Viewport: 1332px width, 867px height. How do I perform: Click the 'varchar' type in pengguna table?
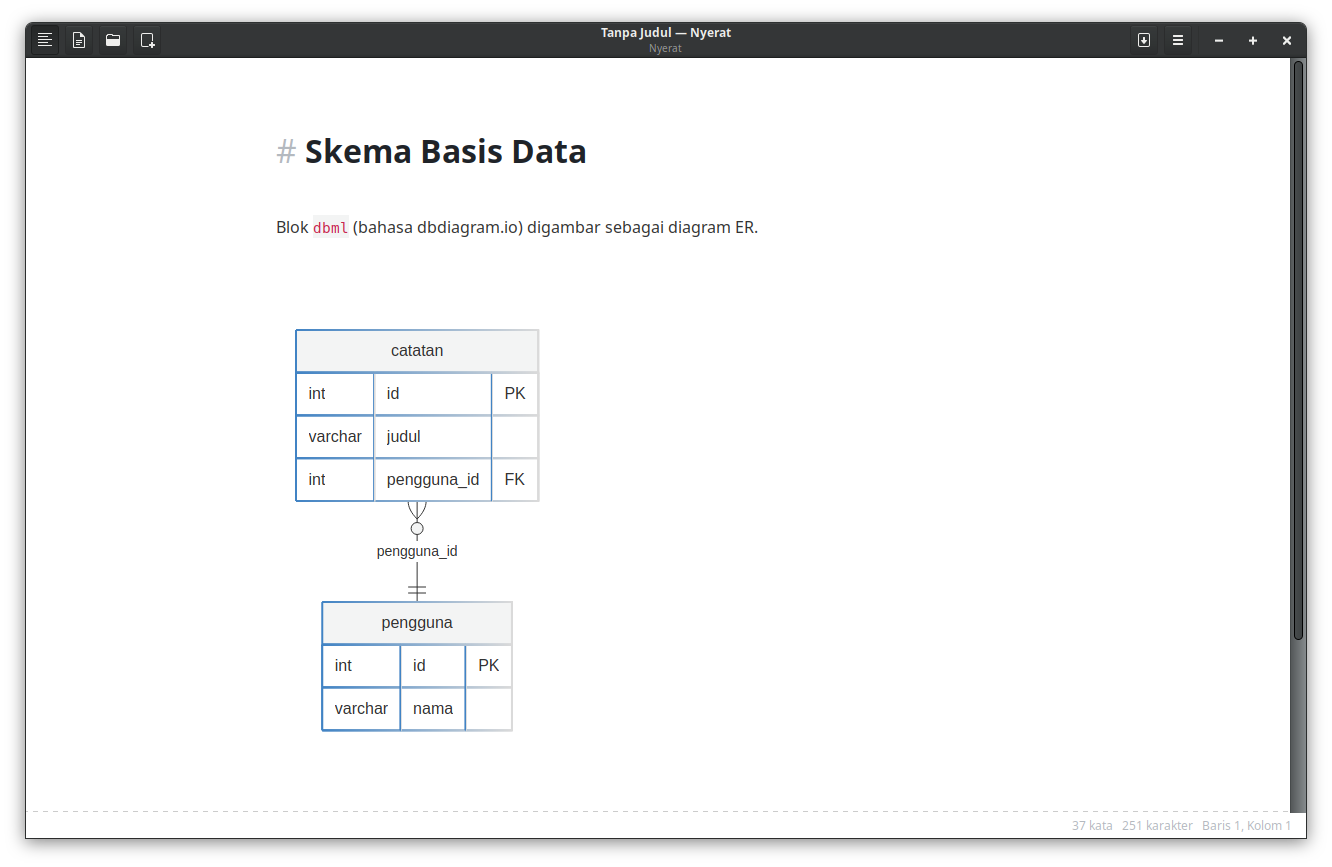coord(361,709)
